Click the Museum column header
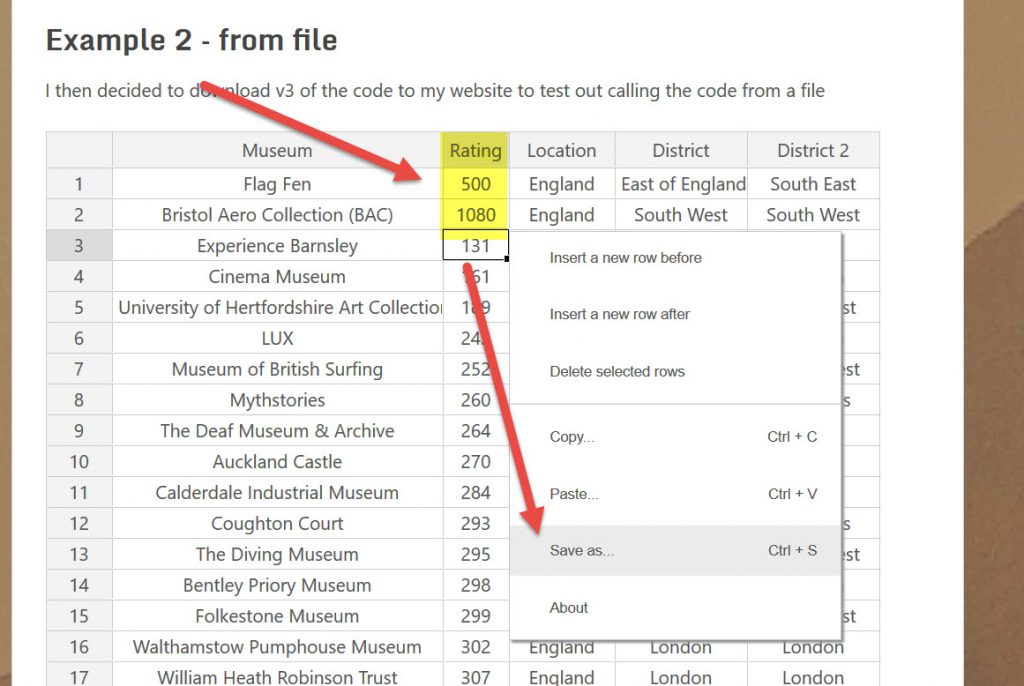The height and width of the screenshot is (686, 1024). 277,151
